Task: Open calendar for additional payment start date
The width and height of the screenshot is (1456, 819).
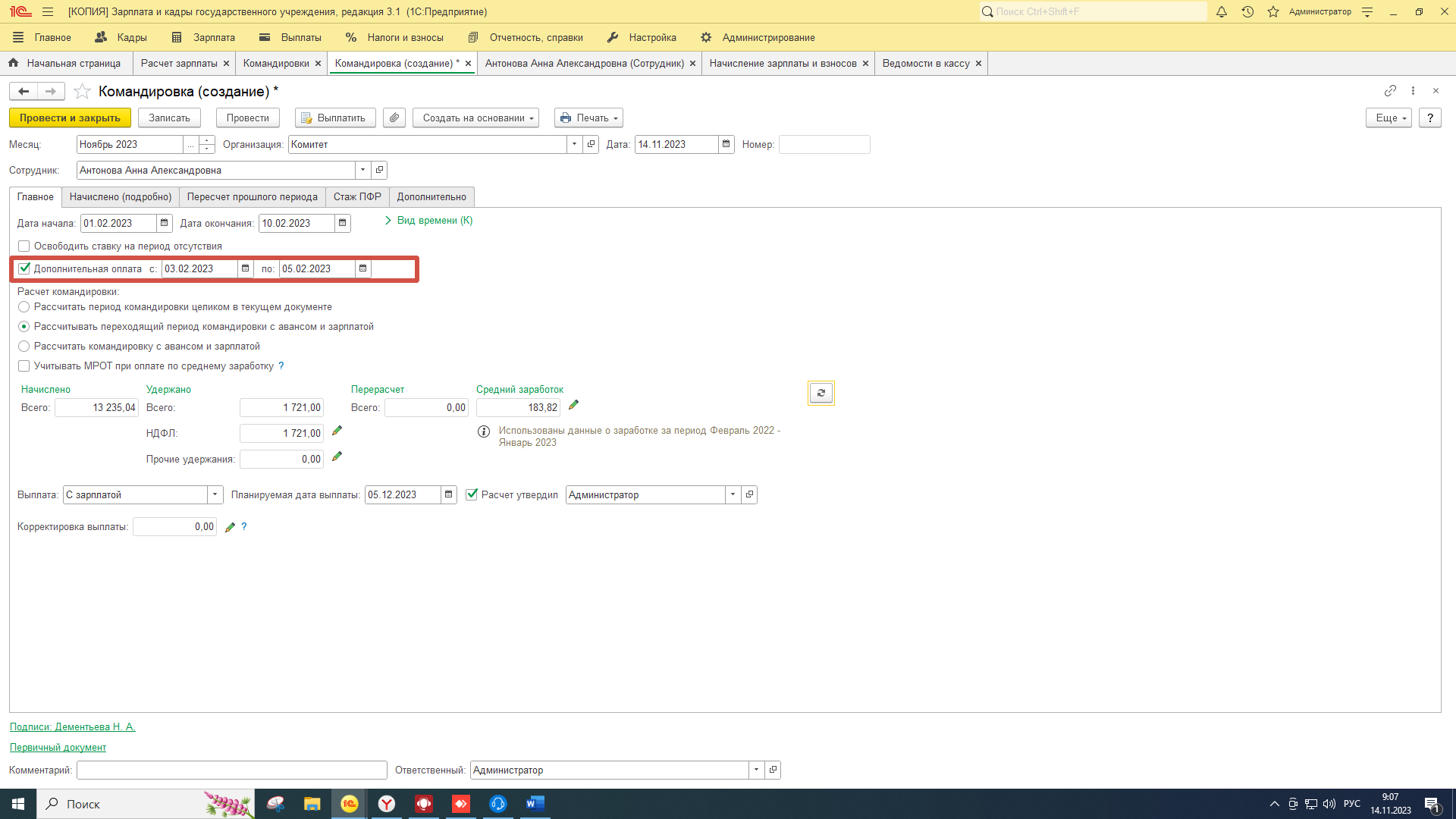Action: pyautogui.click(x=245, y=268)
